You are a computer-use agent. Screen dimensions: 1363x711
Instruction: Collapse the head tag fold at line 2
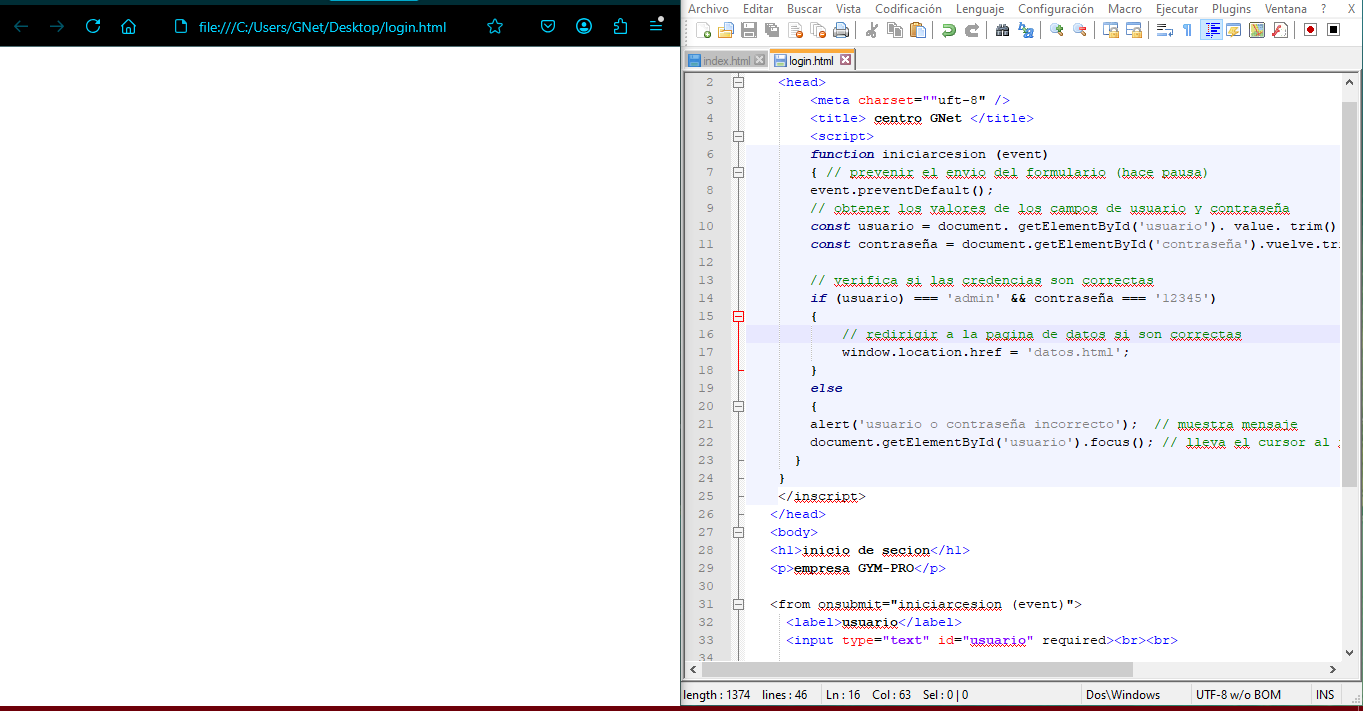pos(738,83)
